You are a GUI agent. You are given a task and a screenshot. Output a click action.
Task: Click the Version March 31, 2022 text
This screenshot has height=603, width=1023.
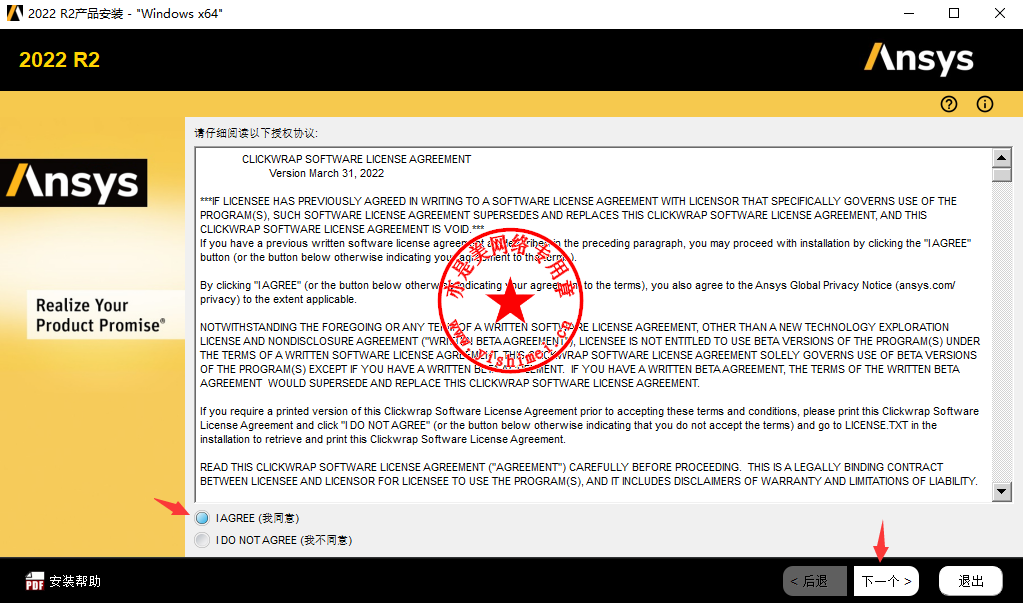click(326, 174)
